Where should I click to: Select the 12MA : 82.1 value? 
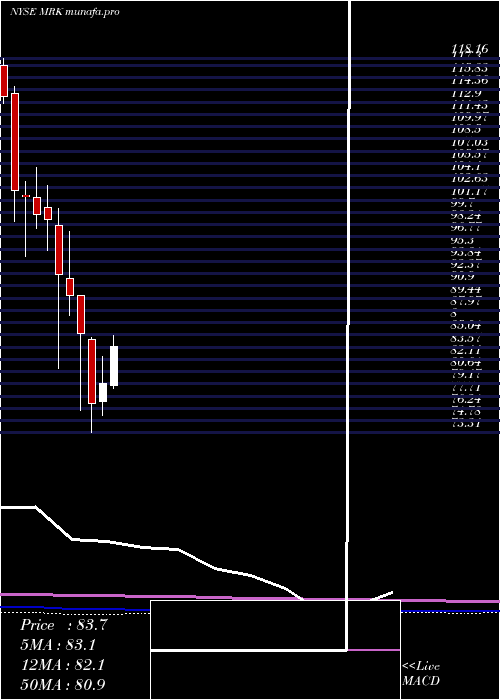[62, 665]
